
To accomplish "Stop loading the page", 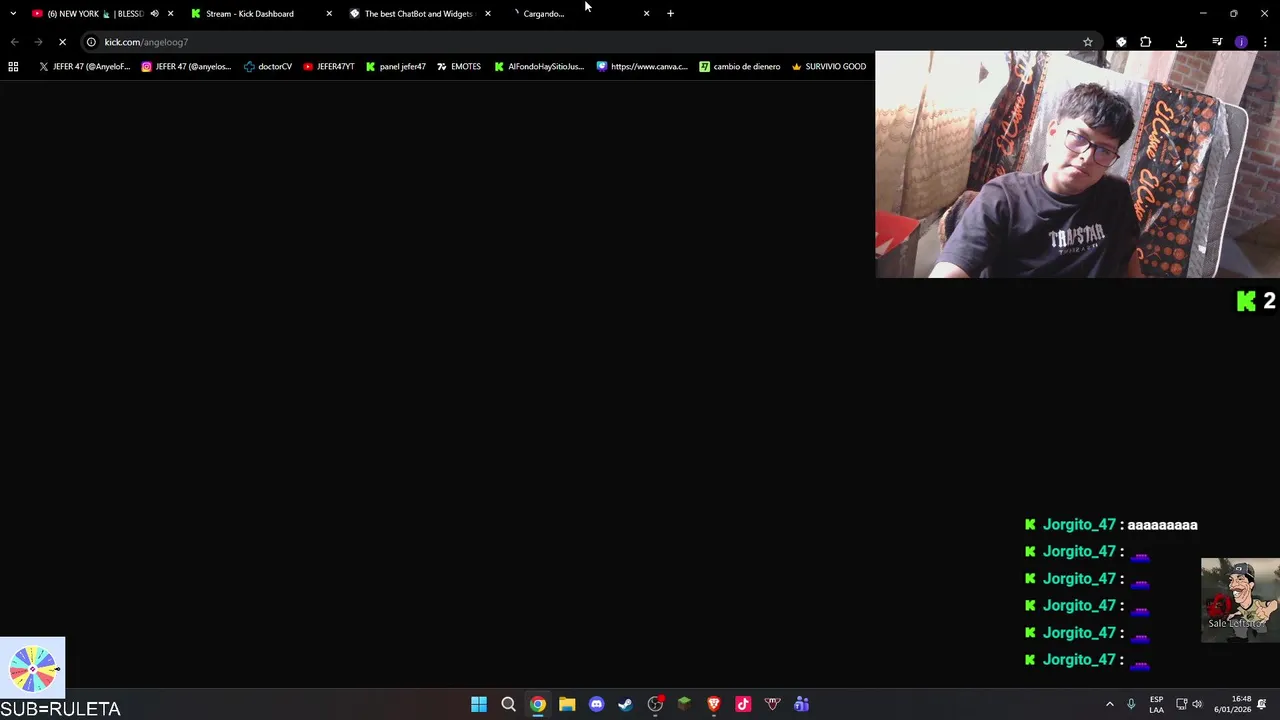I will click(x=62, y=42).
